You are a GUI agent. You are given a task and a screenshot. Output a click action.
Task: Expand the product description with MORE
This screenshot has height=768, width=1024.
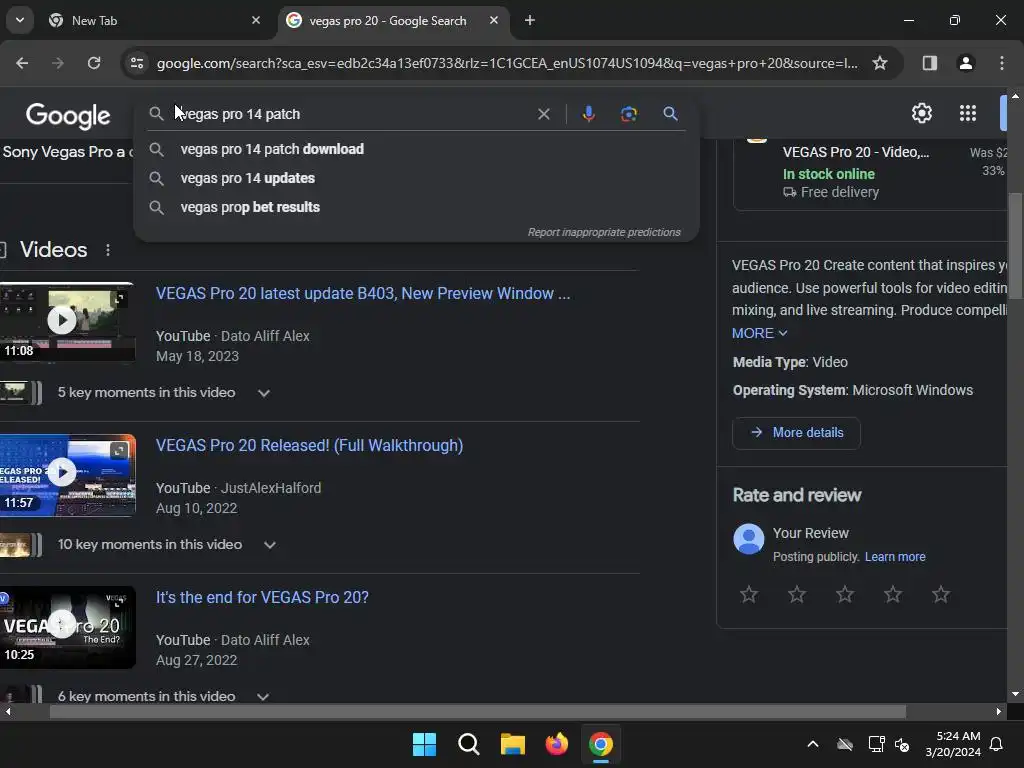760,333
